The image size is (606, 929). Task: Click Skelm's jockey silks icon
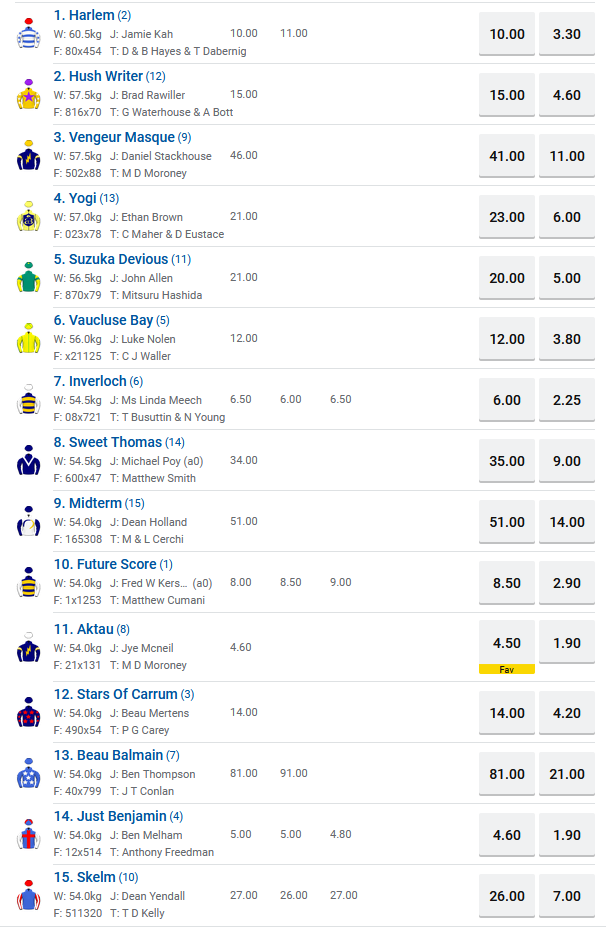[27, 896]
